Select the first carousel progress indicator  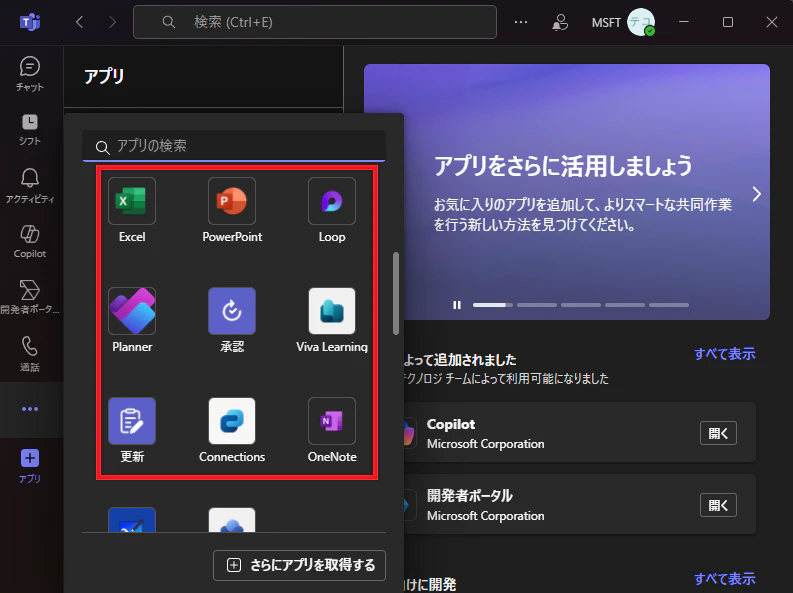click(493, 305)
